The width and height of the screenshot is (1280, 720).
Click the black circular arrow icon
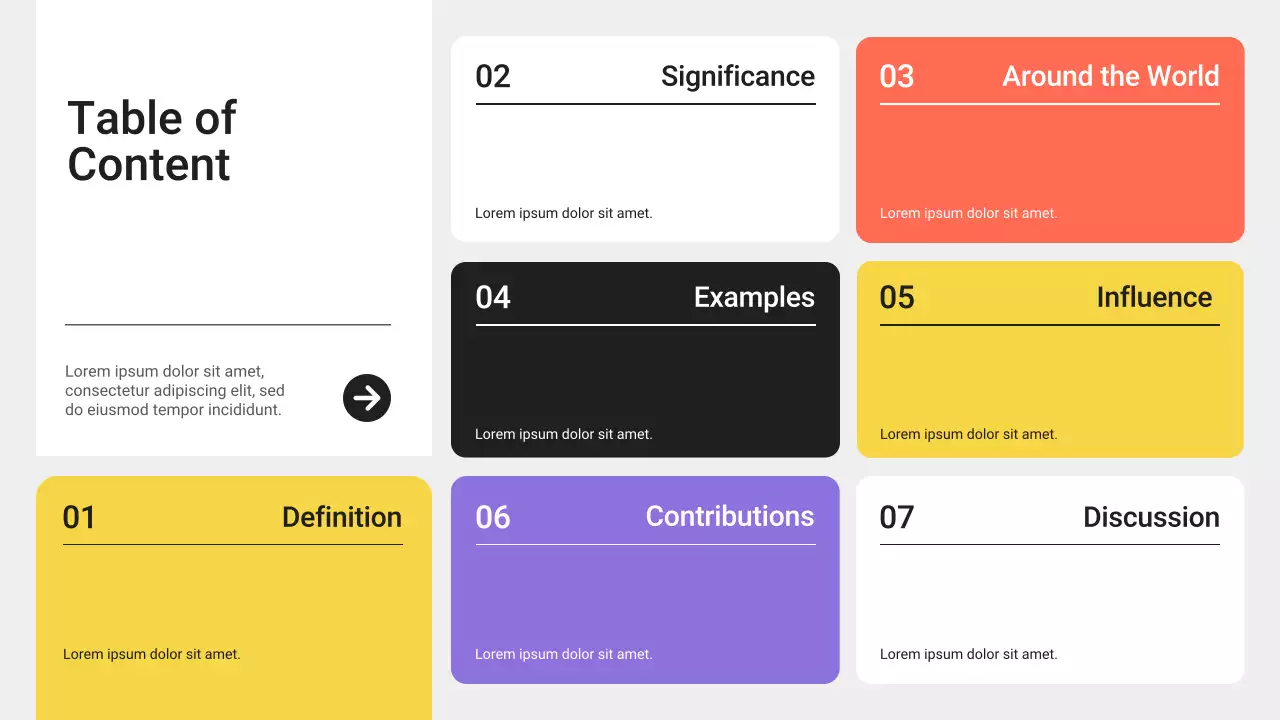point(367,398)
